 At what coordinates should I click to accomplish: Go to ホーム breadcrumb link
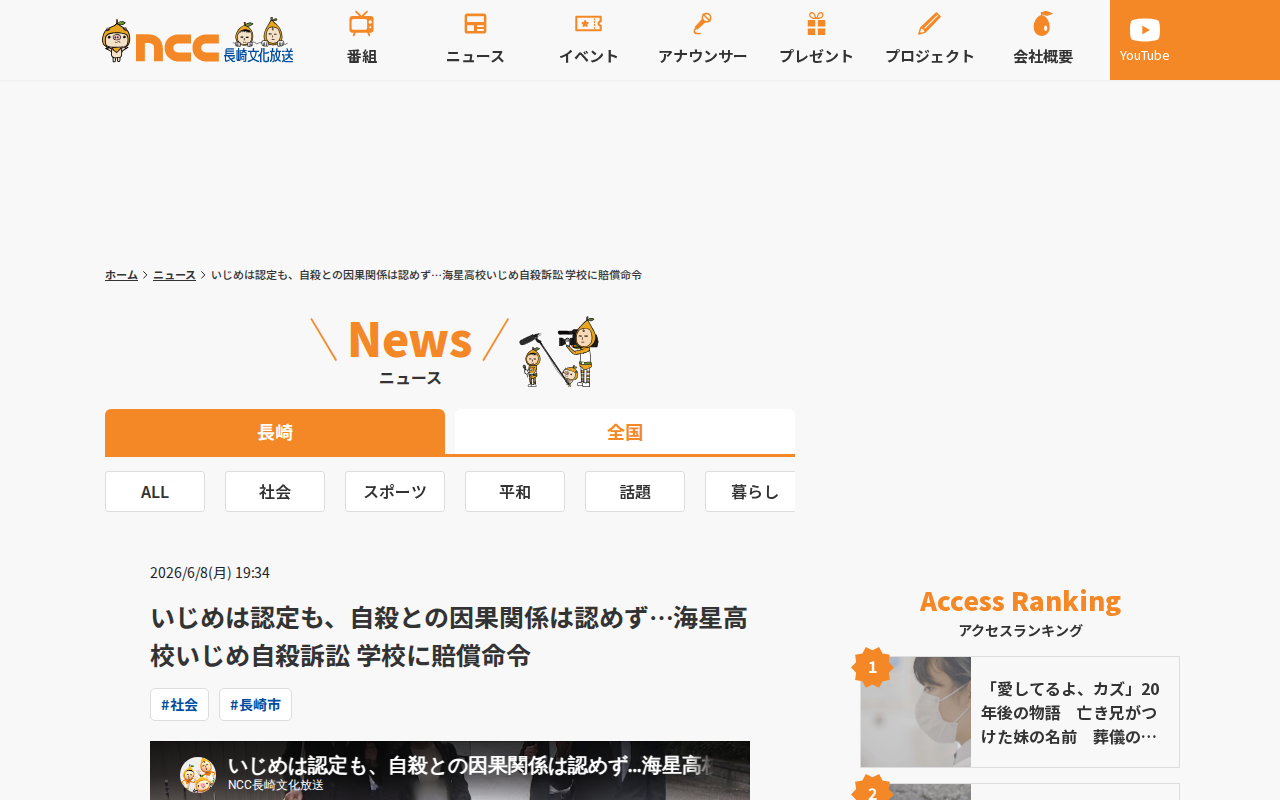[121, 274]
